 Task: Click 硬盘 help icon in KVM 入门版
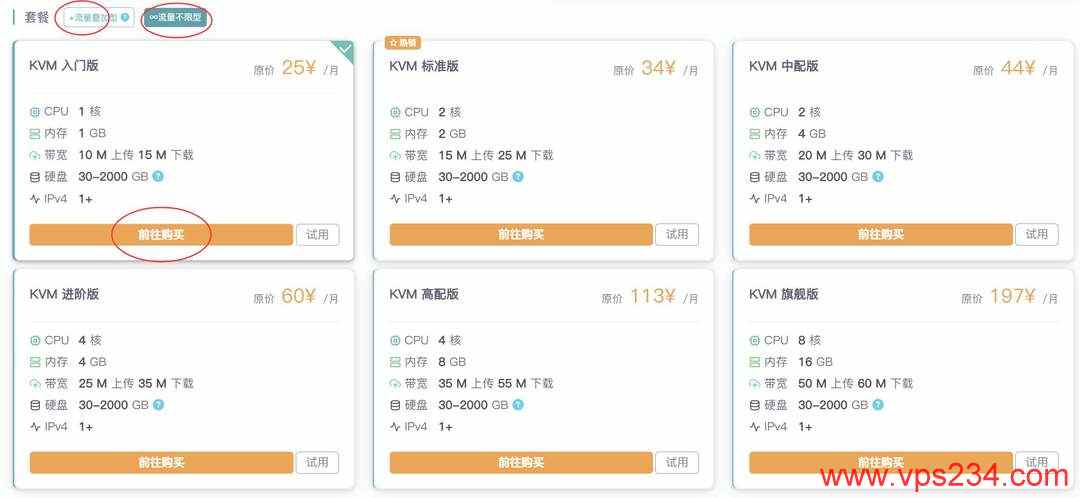tap(158, 177)
